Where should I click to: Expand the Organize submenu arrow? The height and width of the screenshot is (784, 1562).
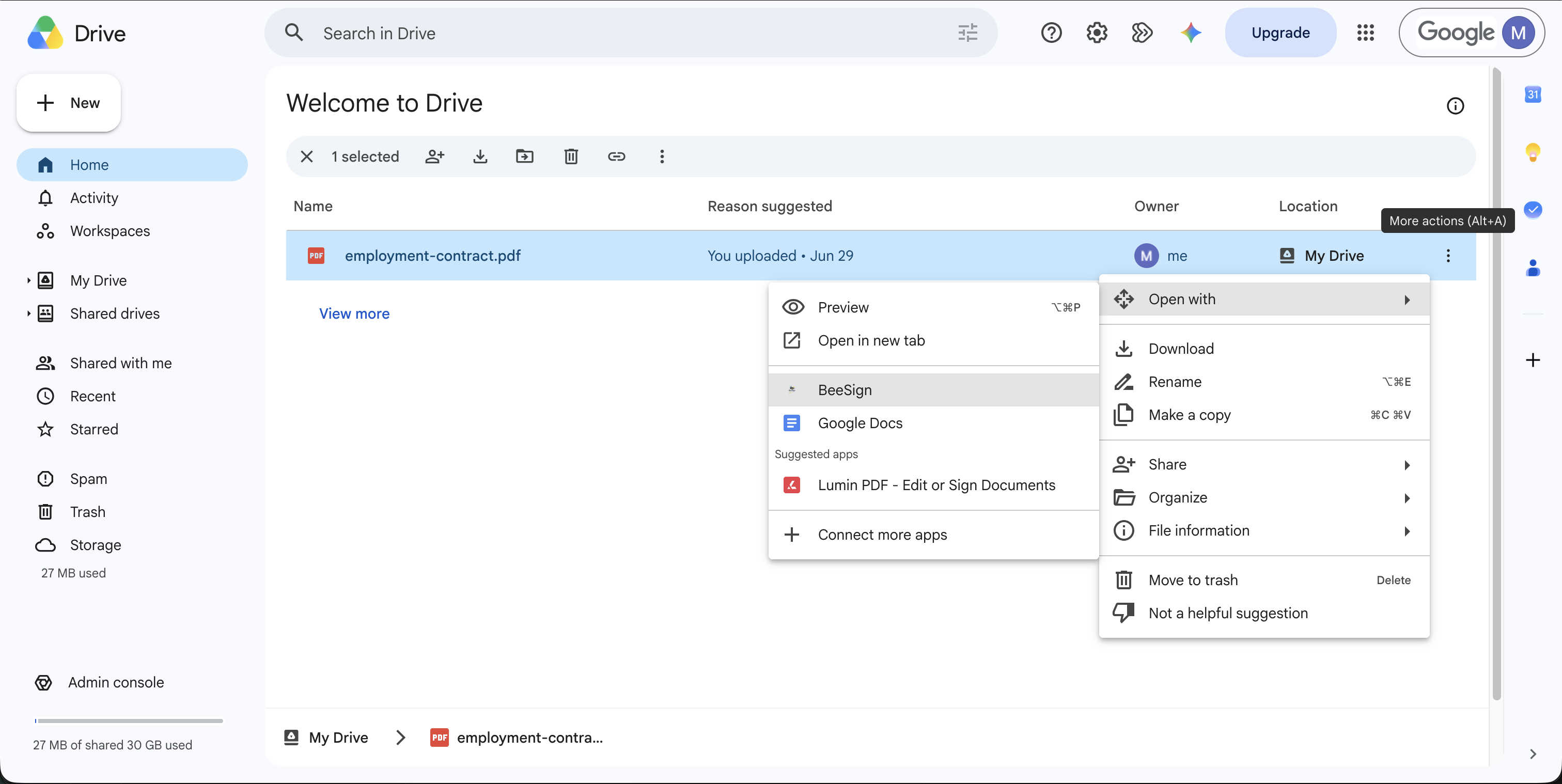[1407, 498]
